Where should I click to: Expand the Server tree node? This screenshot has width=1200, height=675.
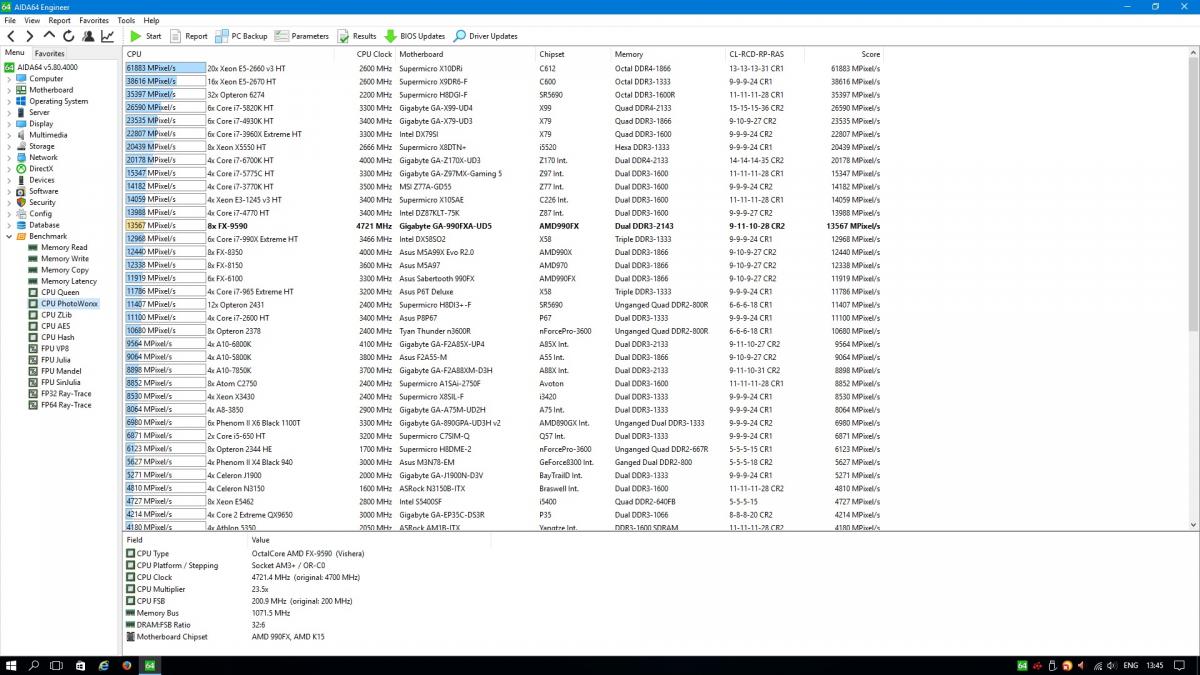click(x=10, y=113)
